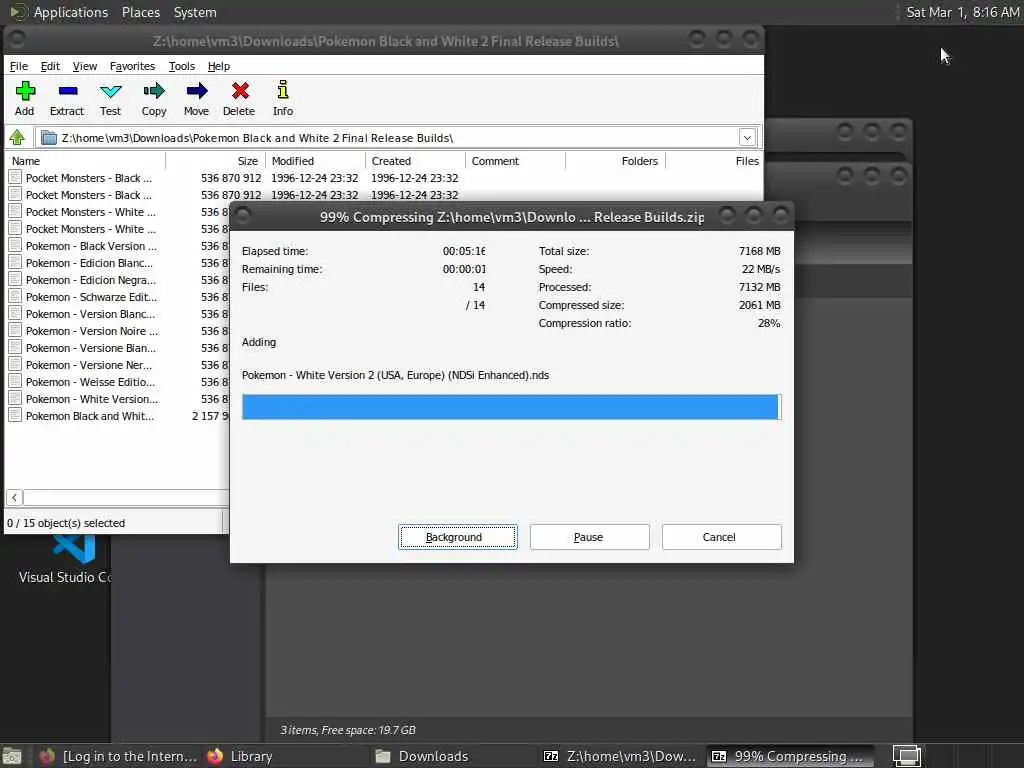
Task: Switch to 'Log in to the Intern...' taskbar entry
Action: 118,756
